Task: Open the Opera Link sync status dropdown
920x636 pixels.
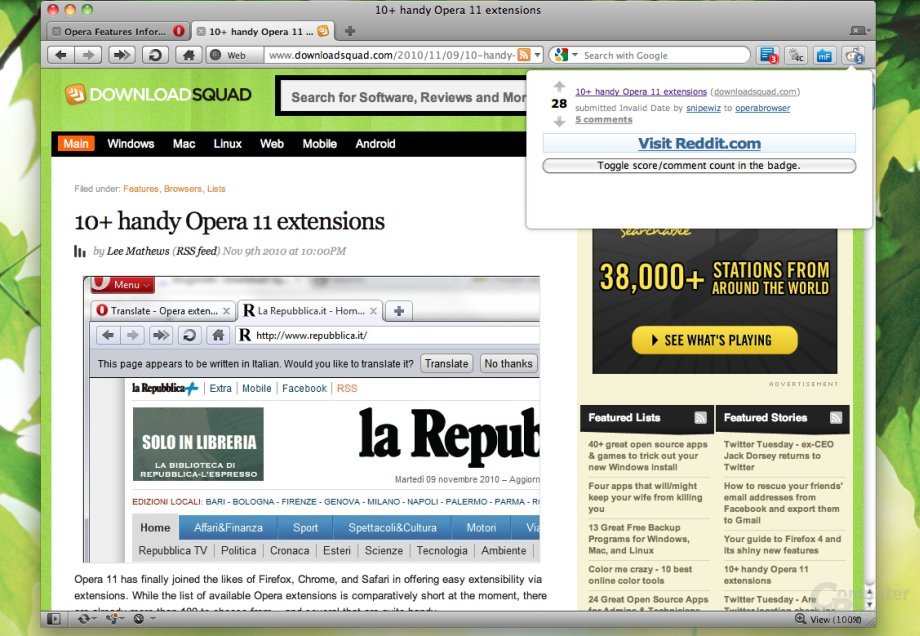Action: (x=86, y=618)
